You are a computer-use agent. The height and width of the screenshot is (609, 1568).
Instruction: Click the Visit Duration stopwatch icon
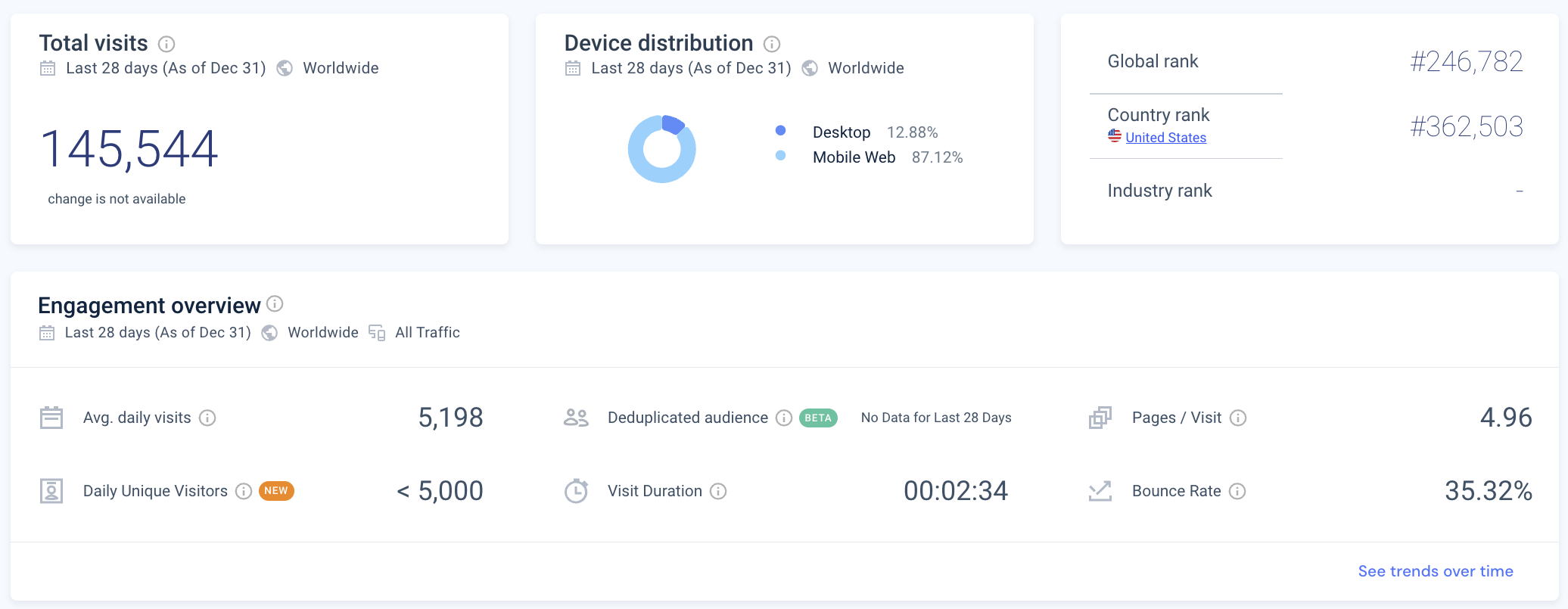tap(576, 491)
